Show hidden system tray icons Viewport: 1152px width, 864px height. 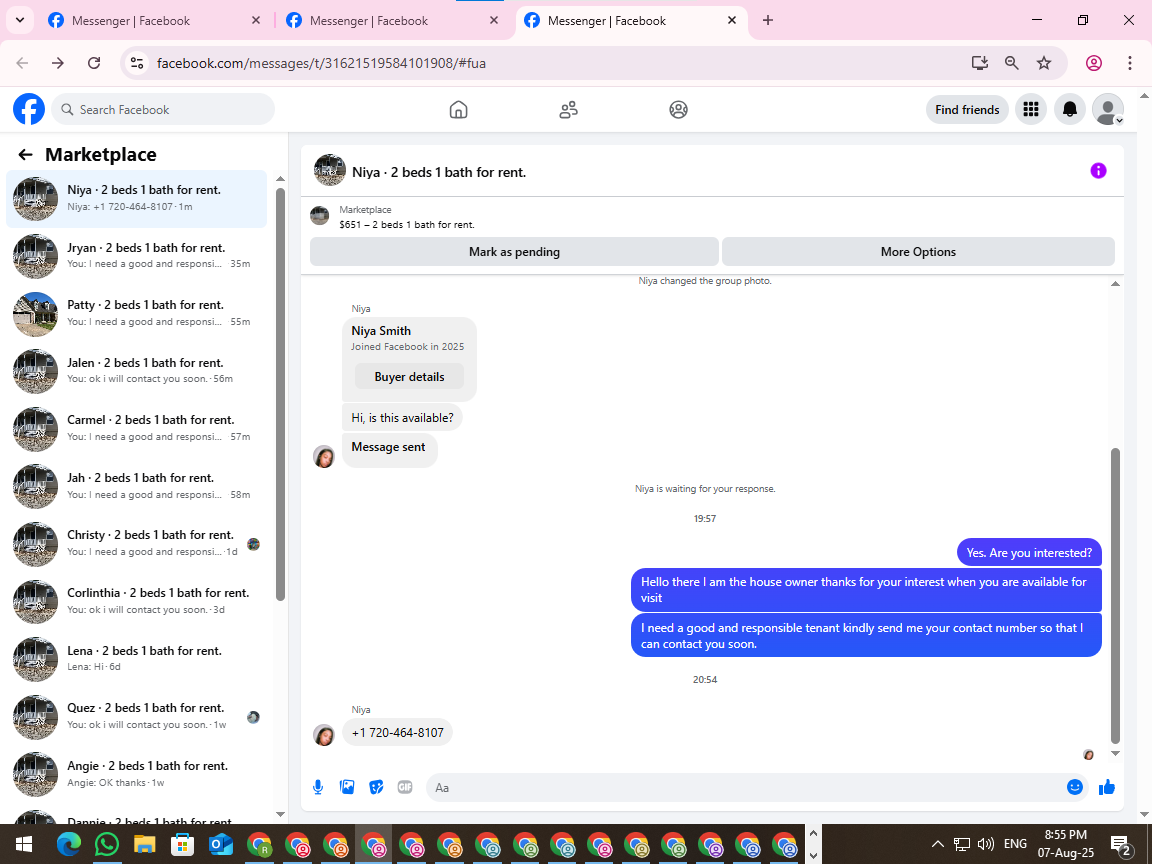[x=937, y=843]
